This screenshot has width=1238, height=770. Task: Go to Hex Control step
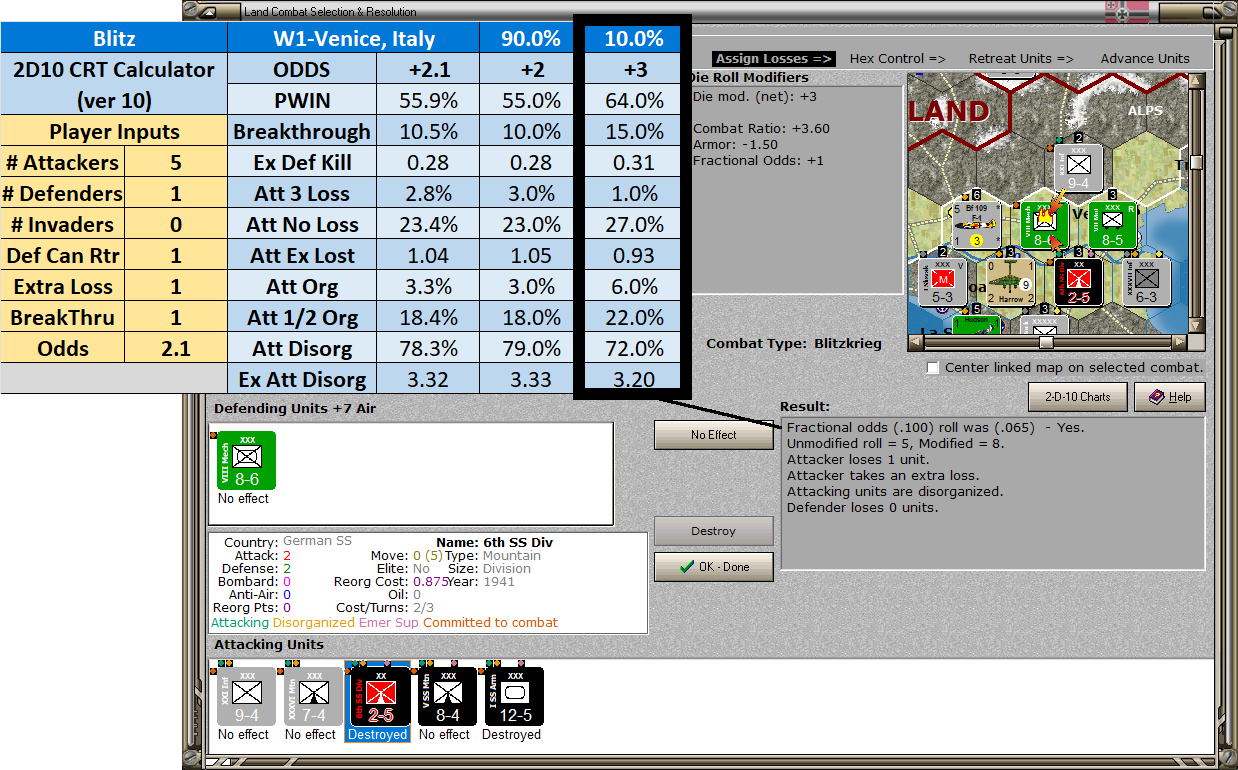897,58
